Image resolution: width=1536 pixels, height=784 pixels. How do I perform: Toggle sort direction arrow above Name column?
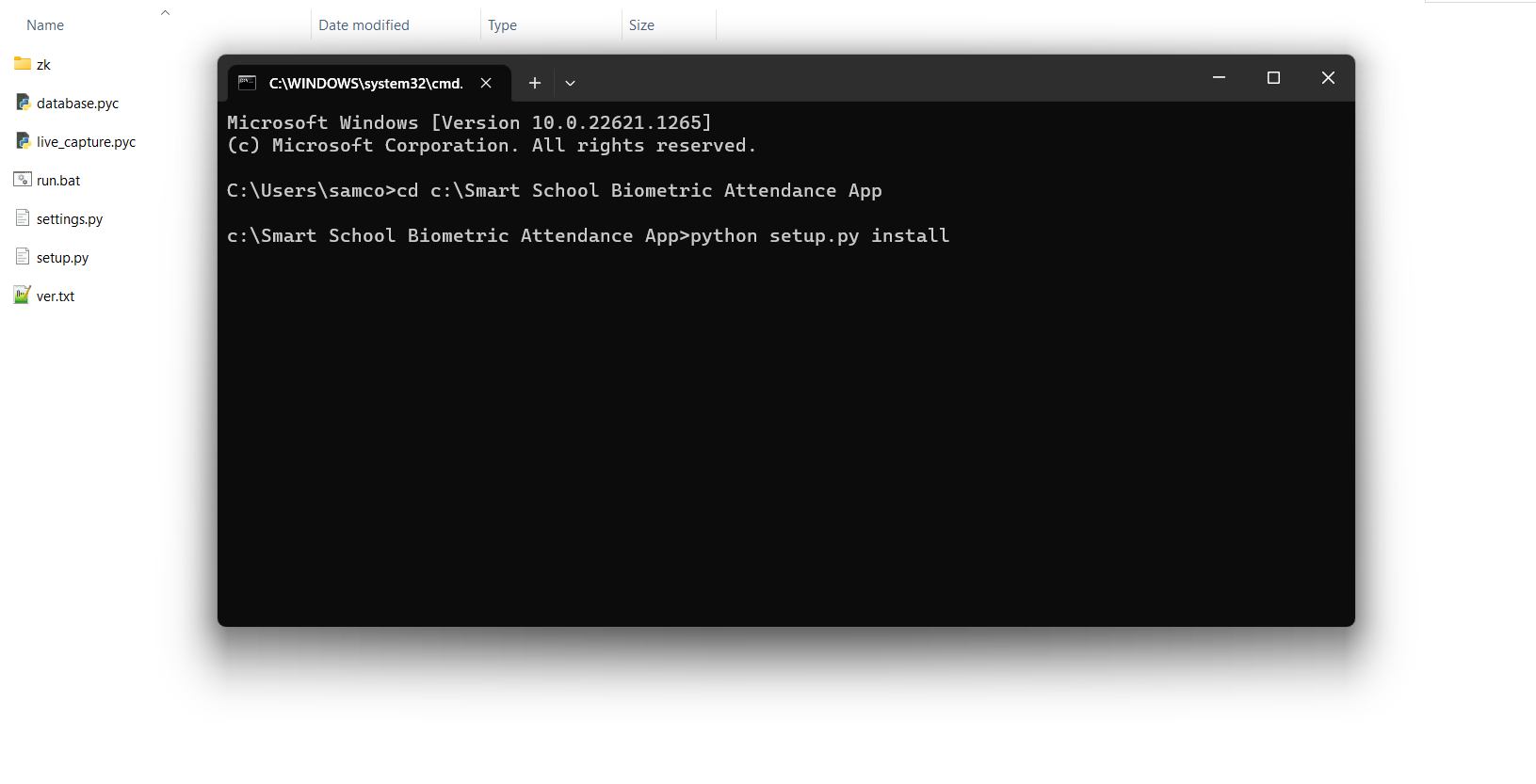165,12
